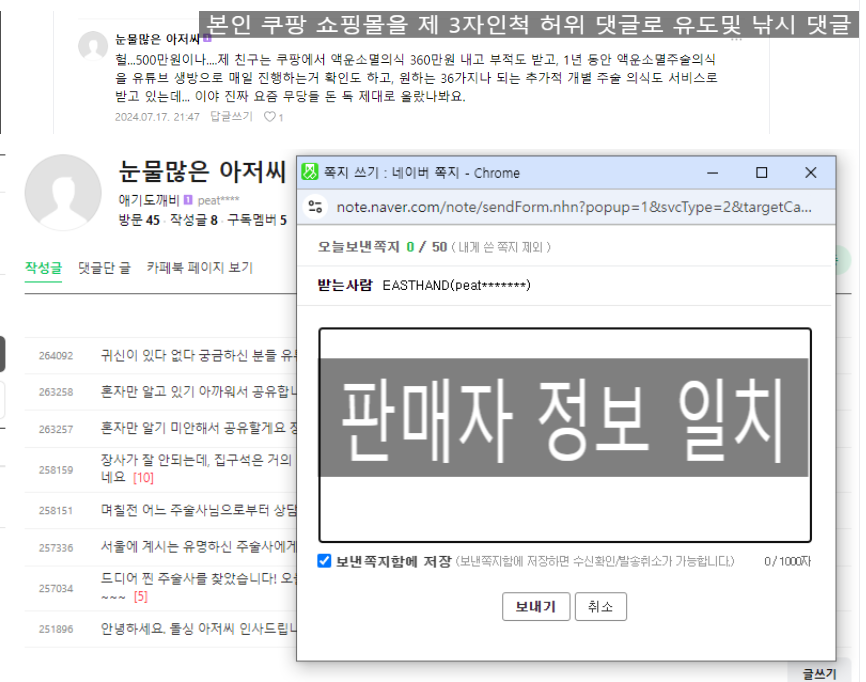Toggle the 보낸쪽지함에 저장 checkbox
Viewport: 866px width, 682px height.
[x=324, y=561]
